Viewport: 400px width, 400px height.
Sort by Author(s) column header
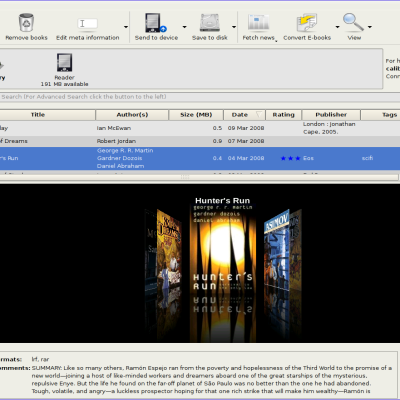tap(132, 115)
